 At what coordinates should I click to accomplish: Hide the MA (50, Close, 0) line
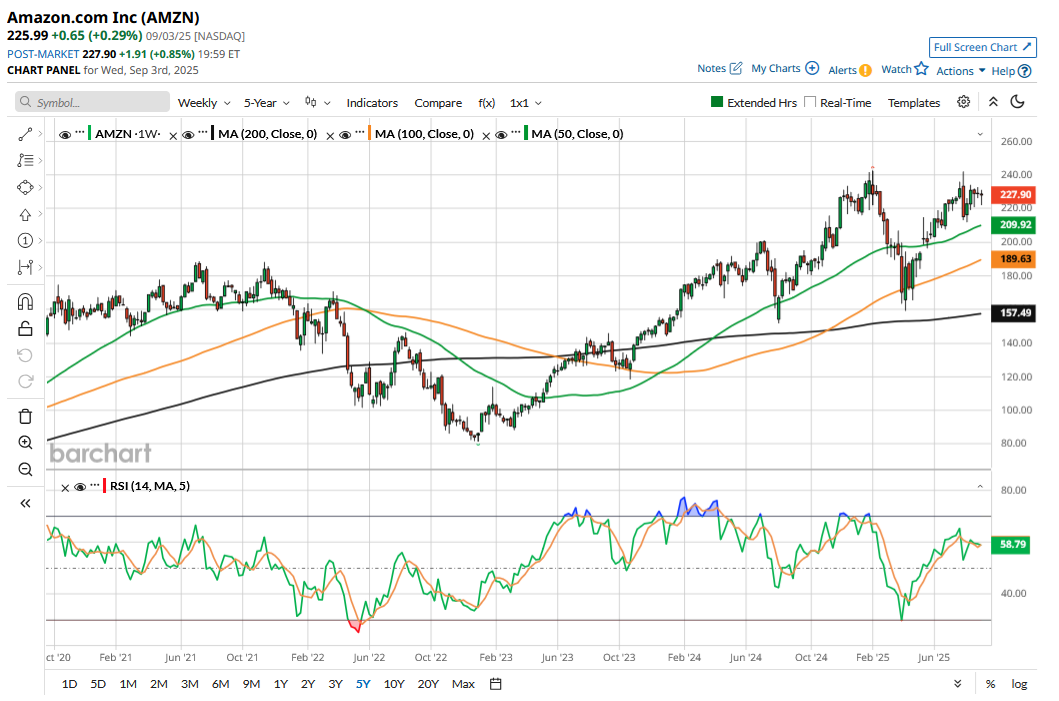501,134
